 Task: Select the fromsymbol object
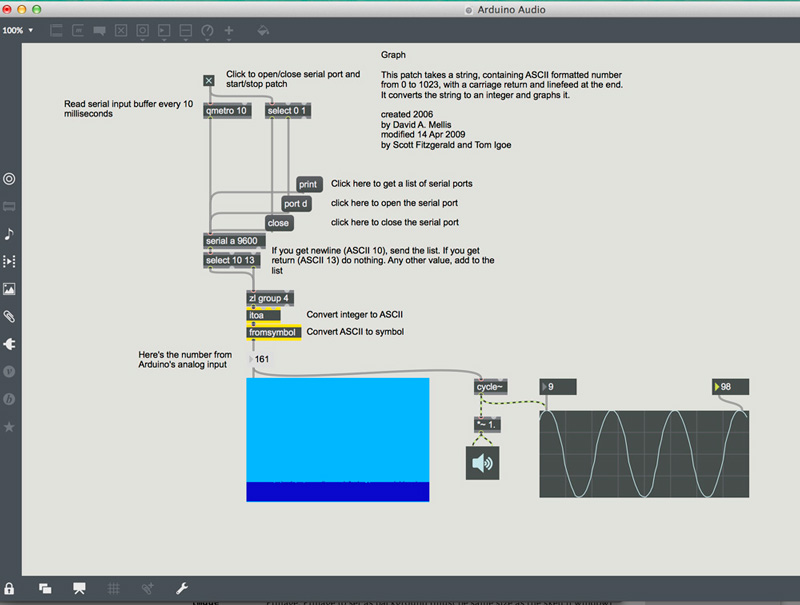pyautogui.click(x=273, y=333)
